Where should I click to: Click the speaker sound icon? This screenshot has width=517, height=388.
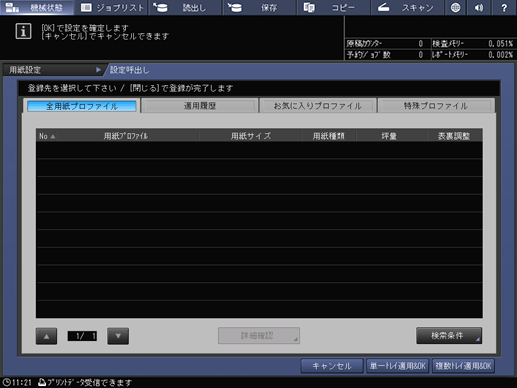coord(479,7)
